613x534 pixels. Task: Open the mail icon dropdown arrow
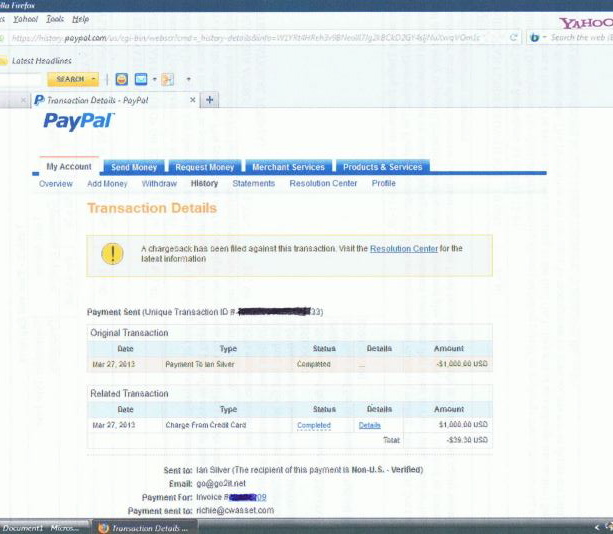(154, 79)
